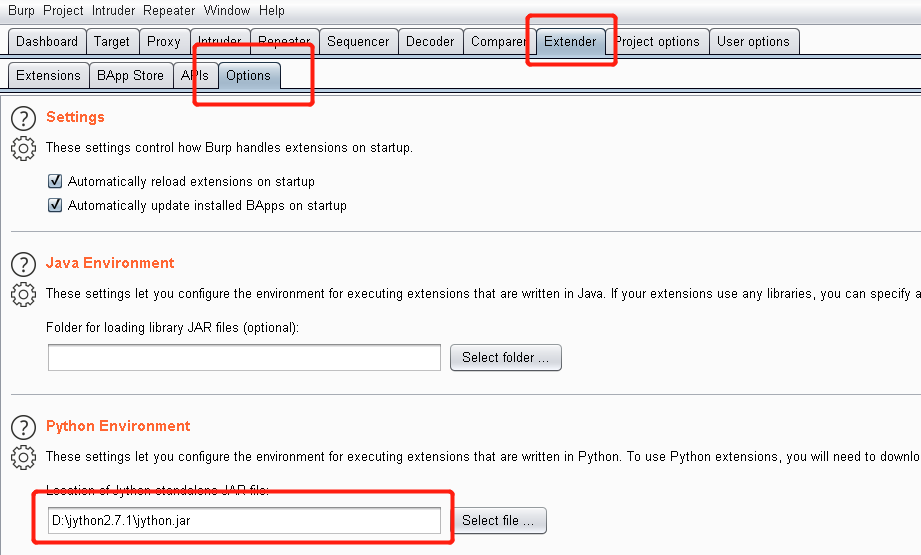Switch to the Dashboard tab

point(47,42)
